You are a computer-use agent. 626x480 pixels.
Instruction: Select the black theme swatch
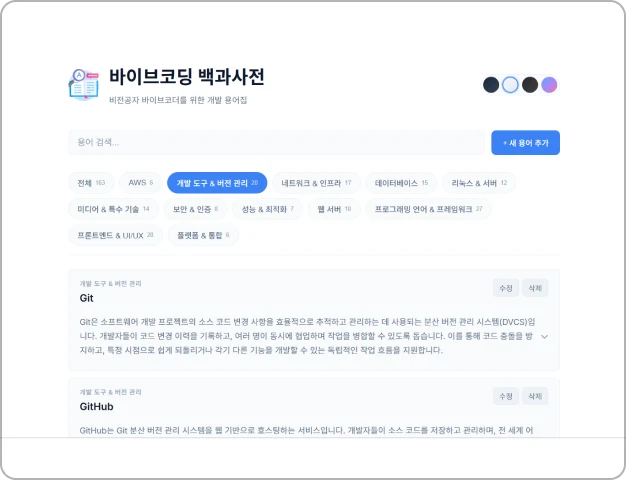click(530, 85)
